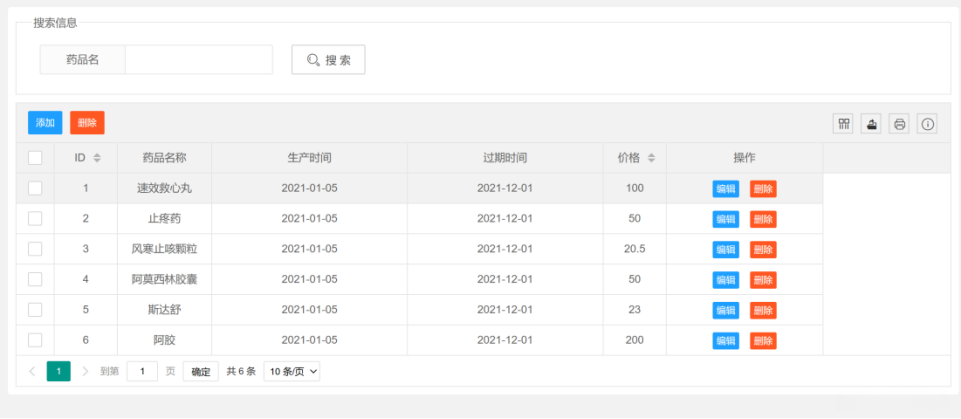Sort table by 价格 column arrows
Image resolution: width=961 pixels, height=419 pixels.
tap(651, 158)
